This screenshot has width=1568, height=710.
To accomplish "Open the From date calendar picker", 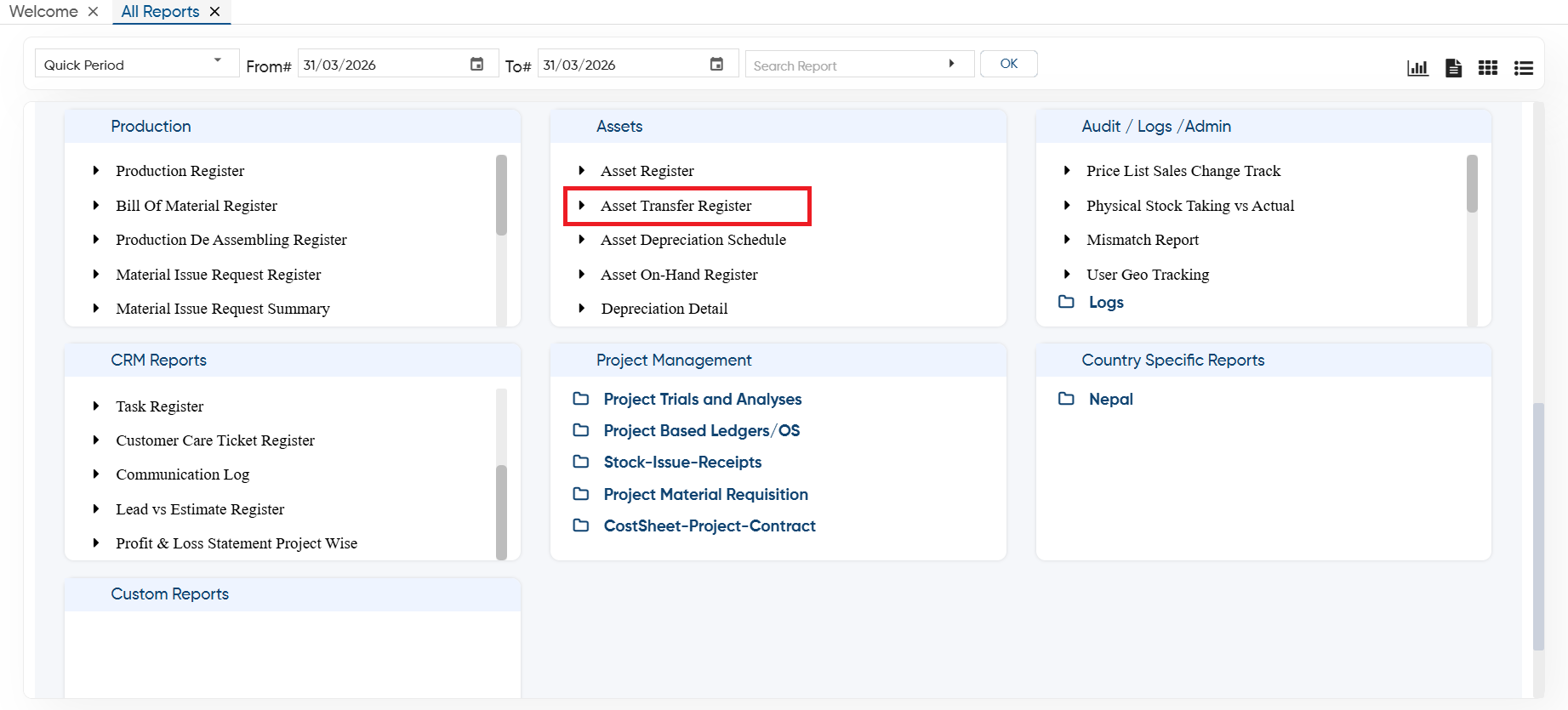I will 477,65.
